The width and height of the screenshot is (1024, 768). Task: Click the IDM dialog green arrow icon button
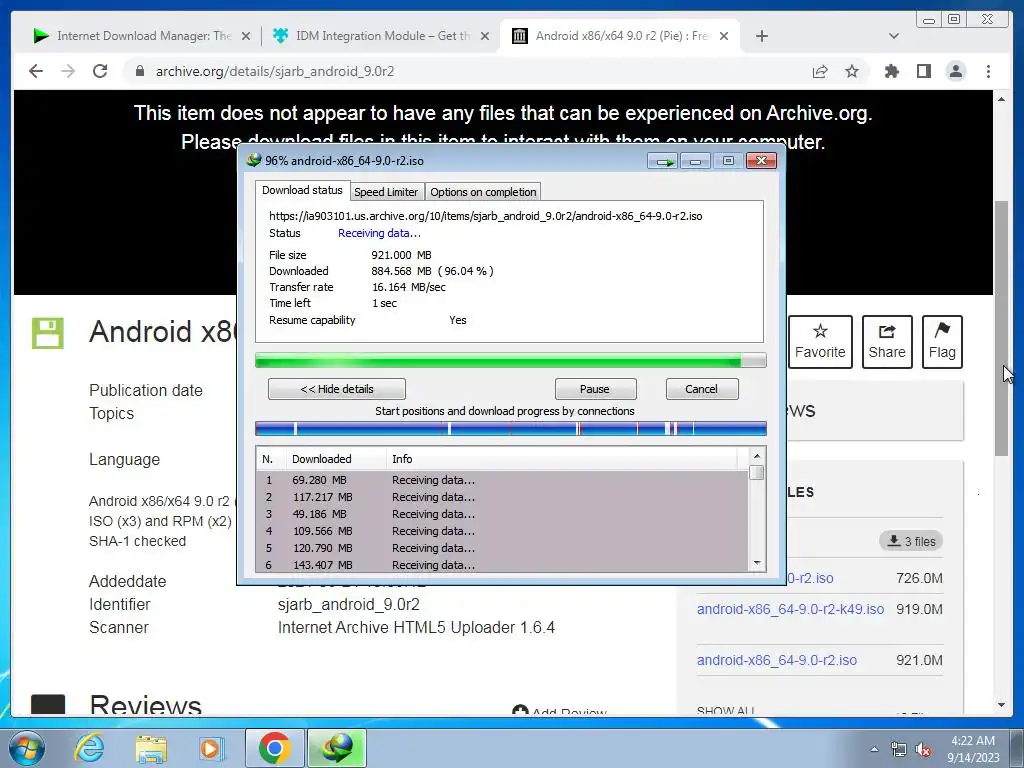pyautogui.click(x=662, y=161)
